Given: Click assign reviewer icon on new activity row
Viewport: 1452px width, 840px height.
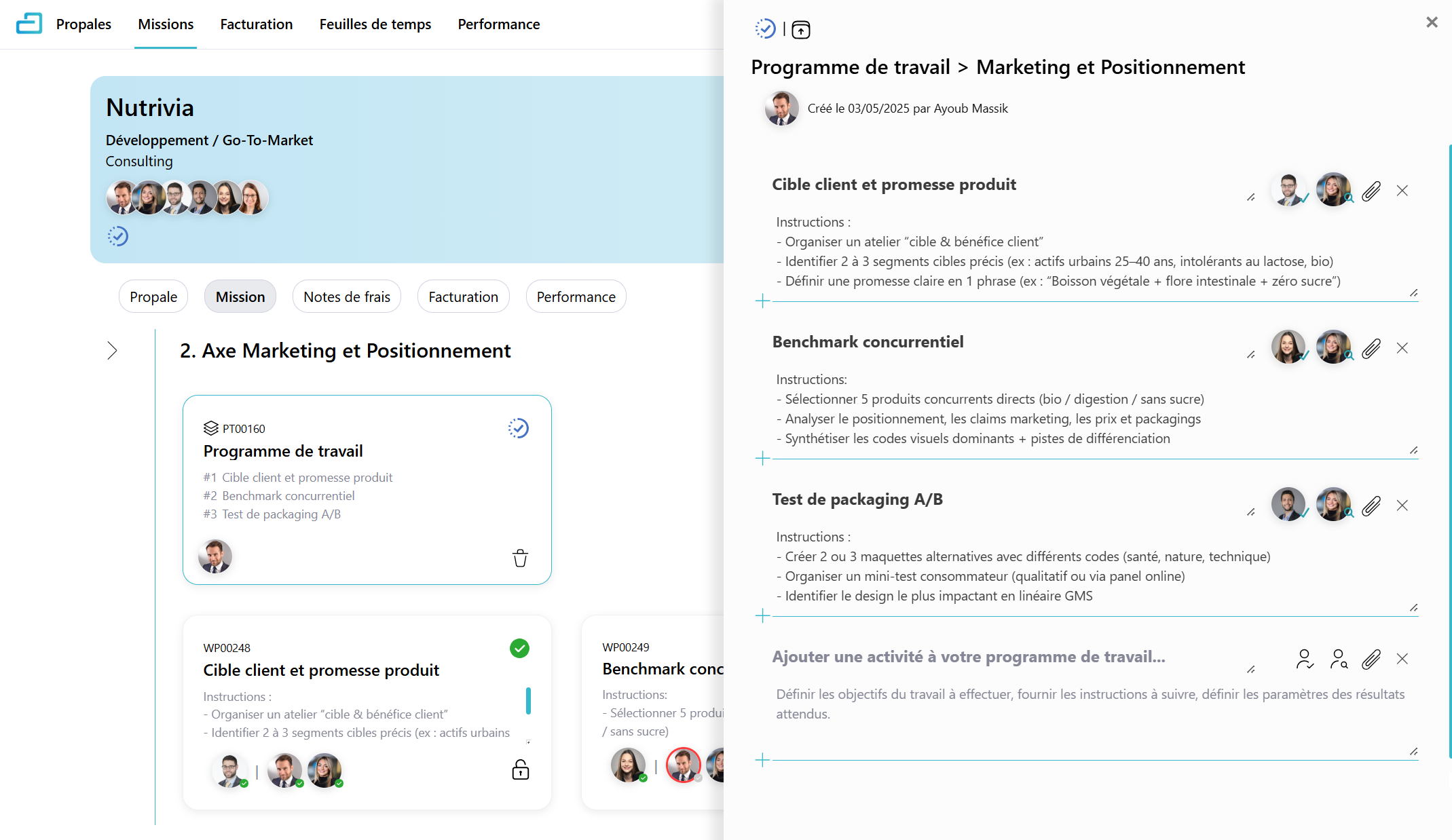Looking at the screenshot, I should click(1339, 659).
